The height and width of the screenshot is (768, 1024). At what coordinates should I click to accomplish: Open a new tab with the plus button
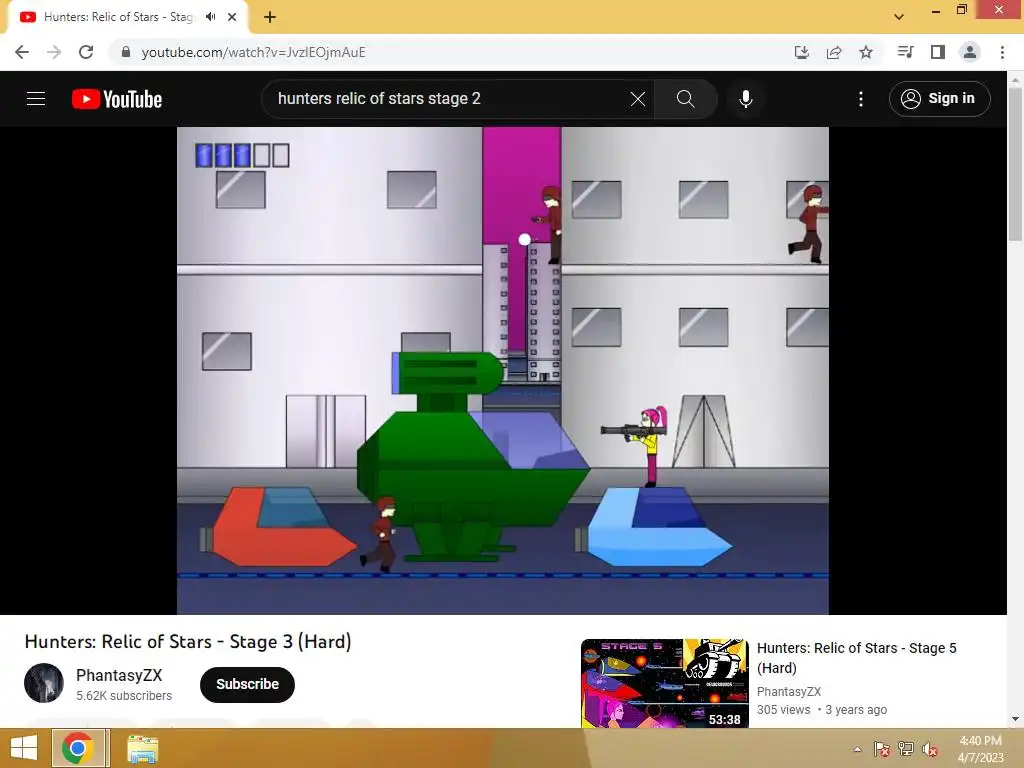[x=270, y=18]
